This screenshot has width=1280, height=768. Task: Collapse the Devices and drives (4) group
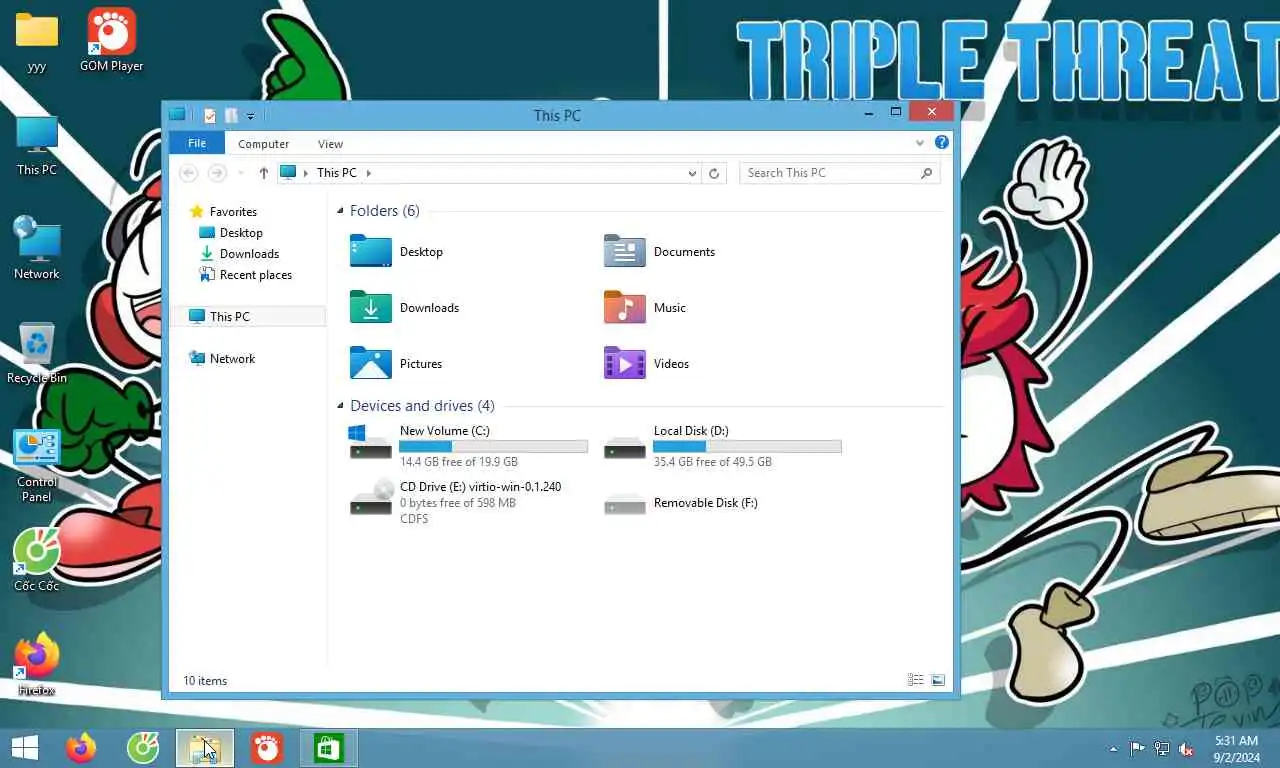pos(341,406)
